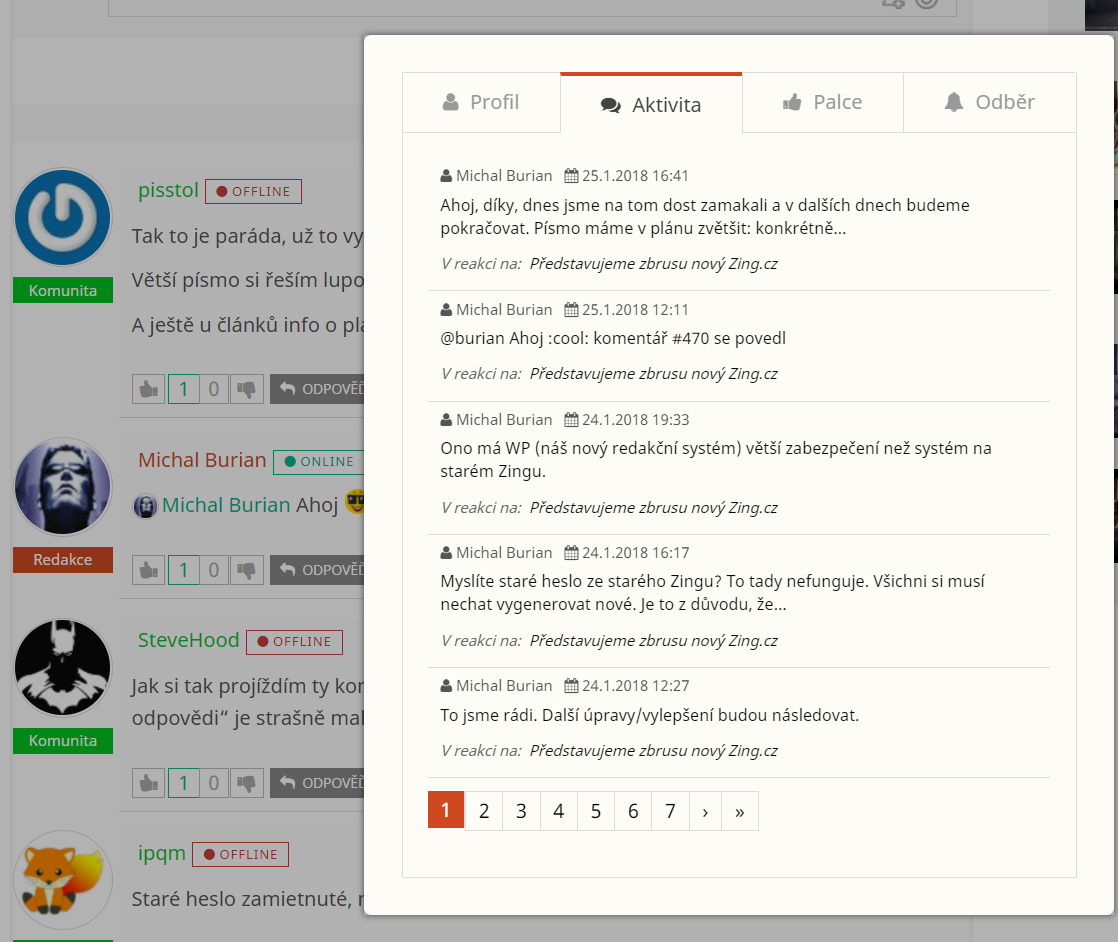The image size is (1118, 942).
Task: Click ipqm's fox avatar
Action: (63, 880)
